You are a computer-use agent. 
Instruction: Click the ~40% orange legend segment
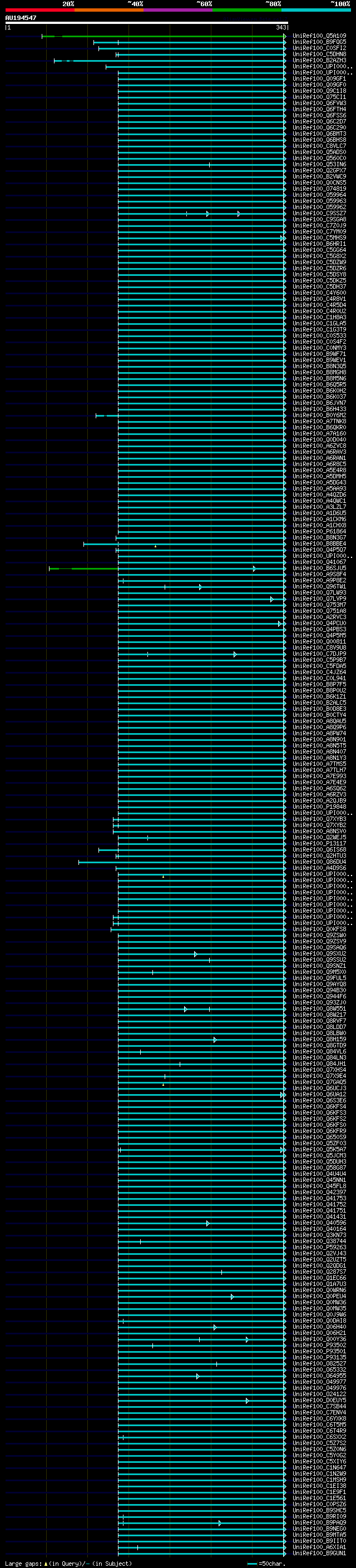pyautogui.click(x=109, y=10)
